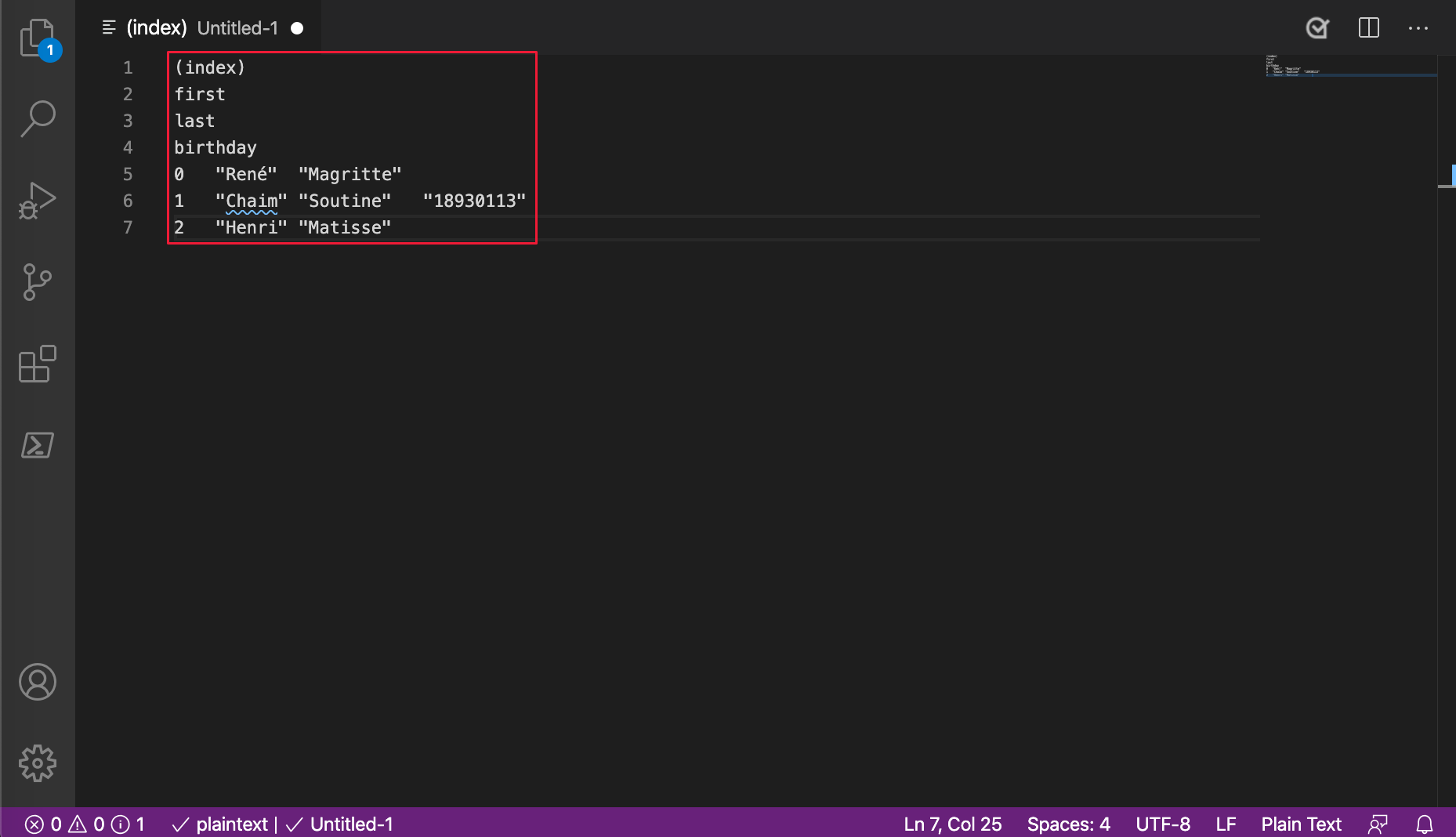Toggle Do Not Disturb on the notifications bell
Screen dimensions: 1456x837
pyautogui.click(x=1424, y=824)
